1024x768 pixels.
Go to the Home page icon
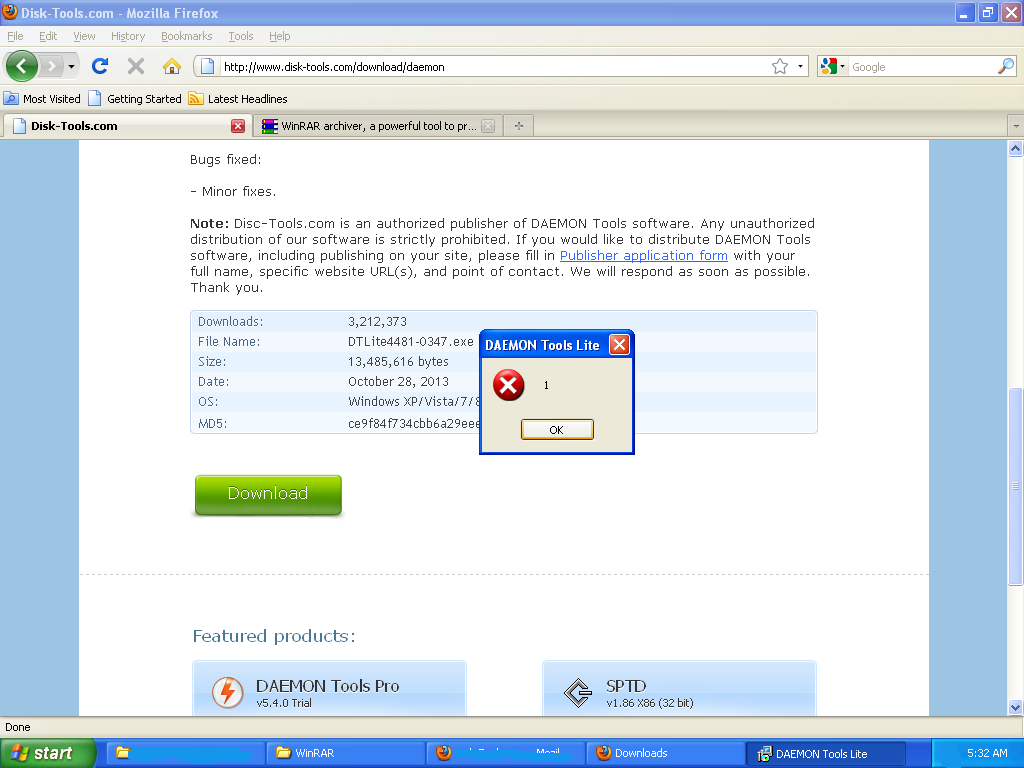click(x=172, y=66)
